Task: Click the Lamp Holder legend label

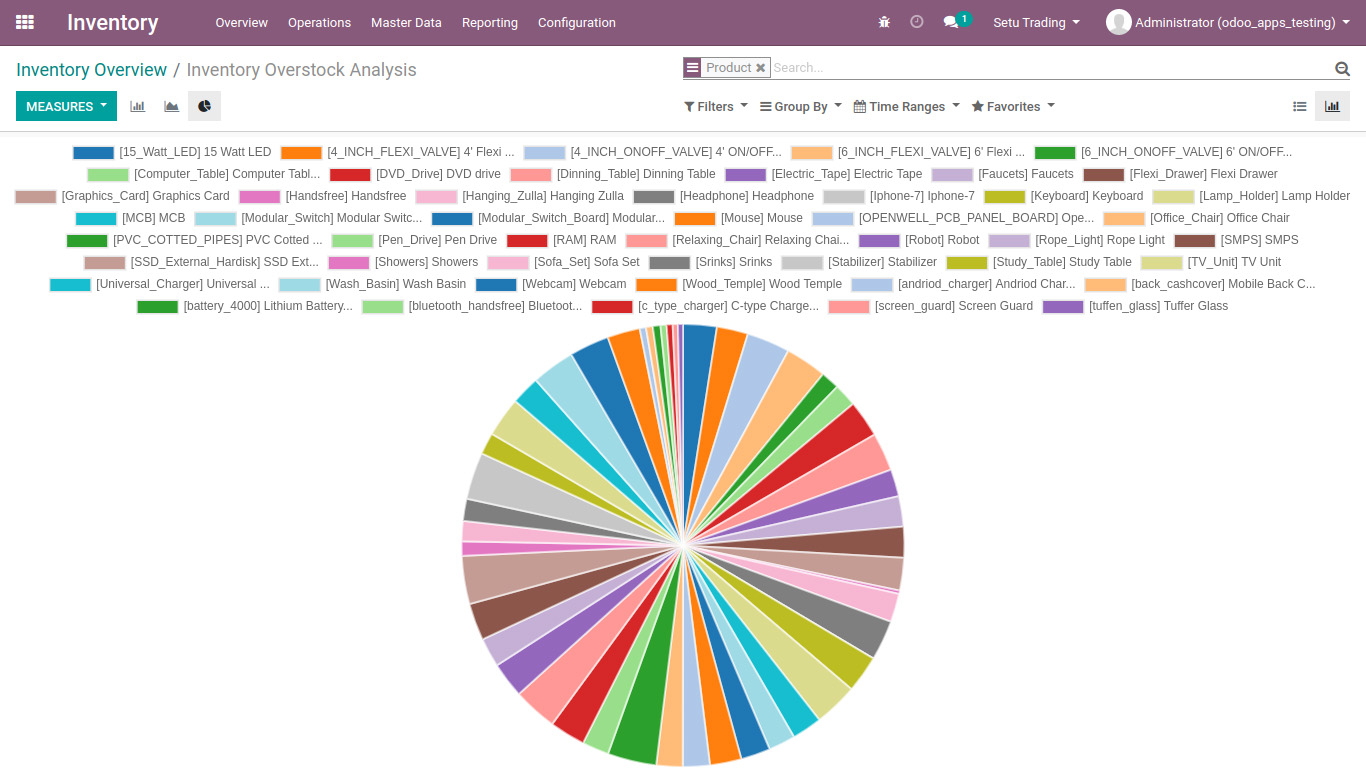Action: tap(1275, 196)
